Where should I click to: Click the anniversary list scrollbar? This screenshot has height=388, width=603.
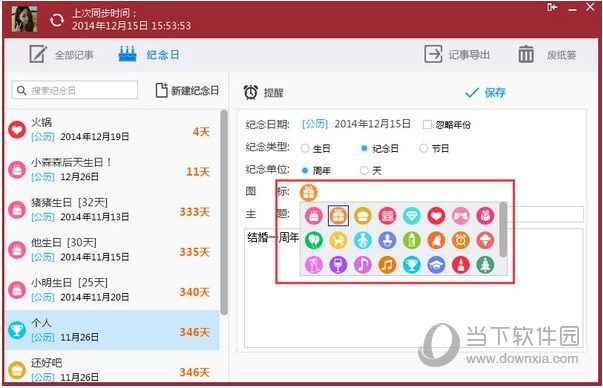coord(224,213)
